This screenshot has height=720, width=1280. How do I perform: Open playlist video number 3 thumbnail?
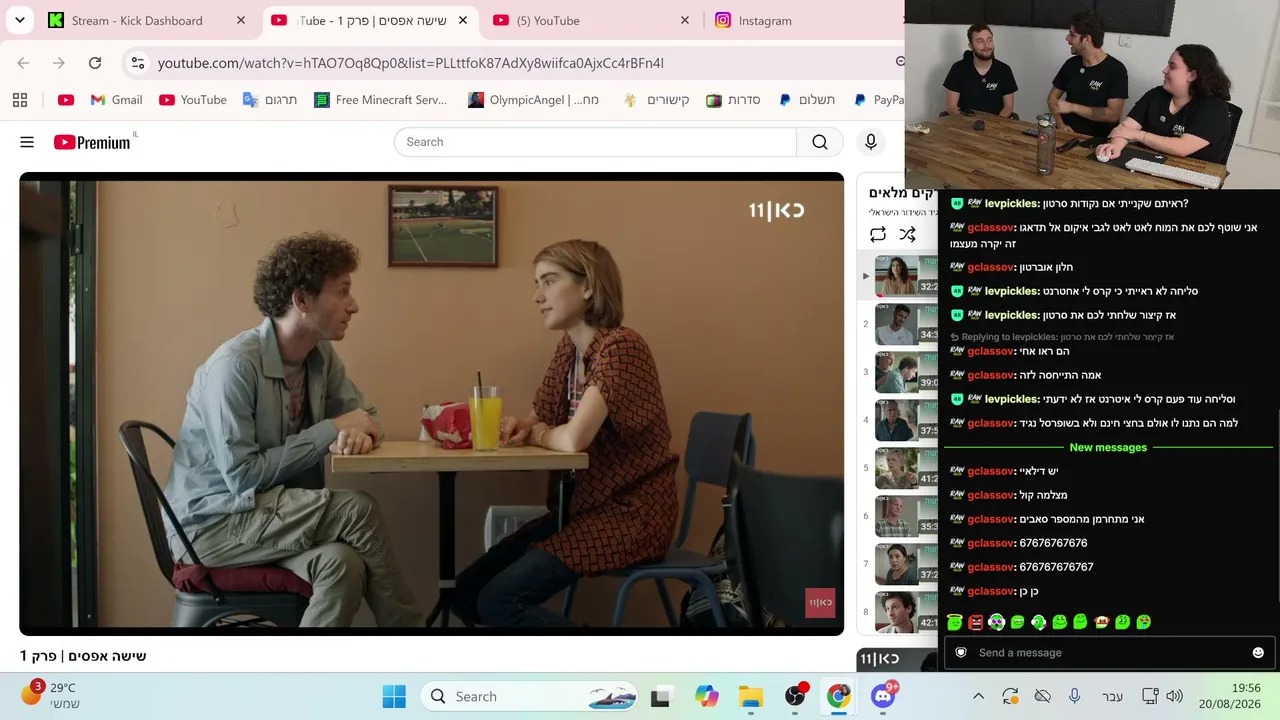(x=907, y=372)
